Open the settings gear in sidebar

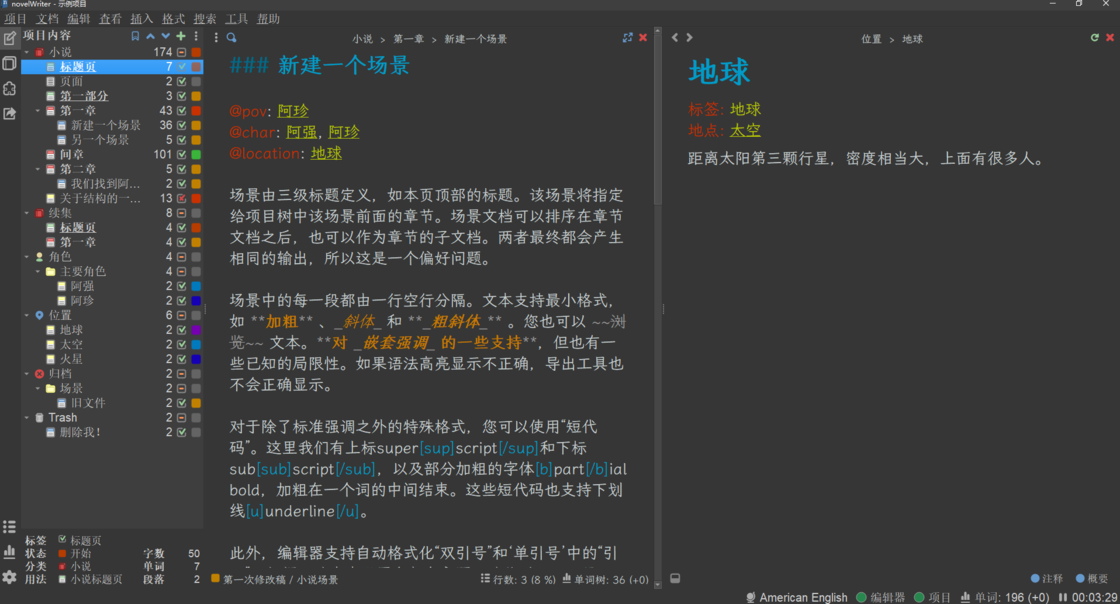pyautogui.click(x=10, y=577)
